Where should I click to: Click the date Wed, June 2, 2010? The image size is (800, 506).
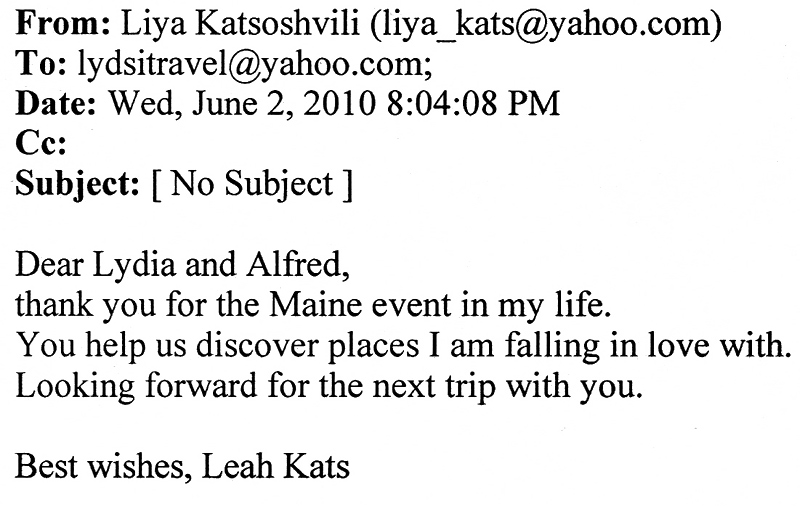(x=242, y=104)
